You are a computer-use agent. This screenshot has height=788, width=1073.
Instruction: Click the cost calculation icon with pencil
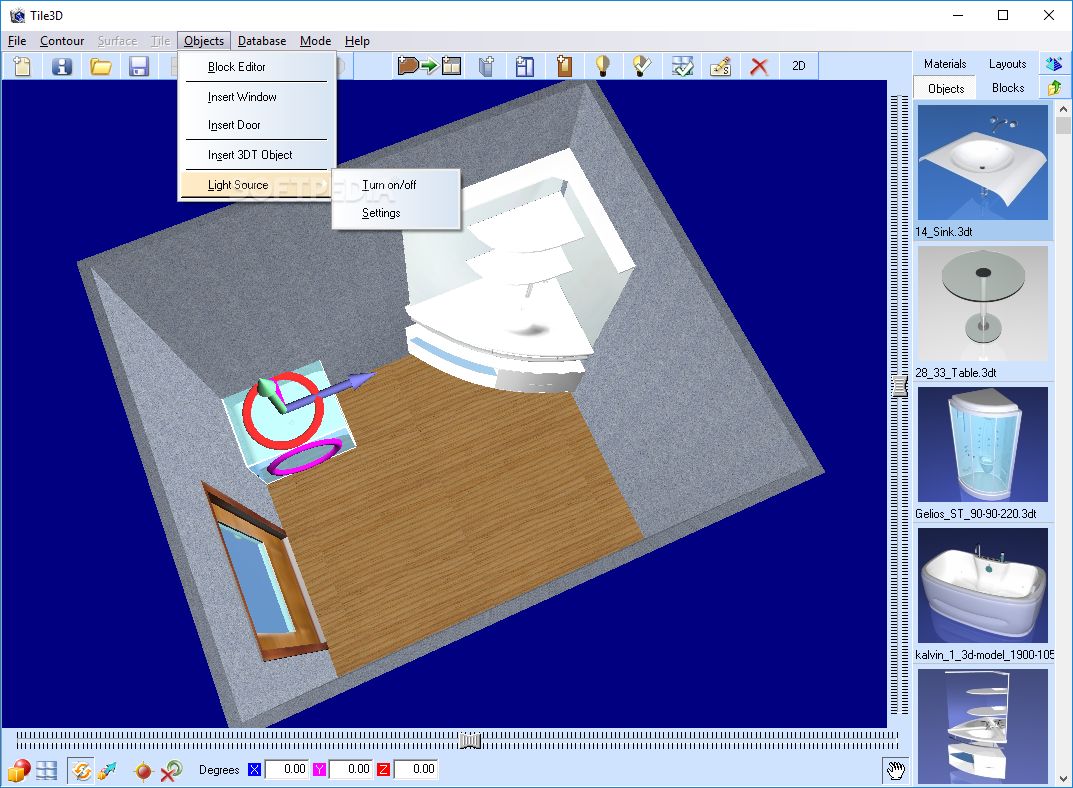pyautogui.click(x=721, y=66)
